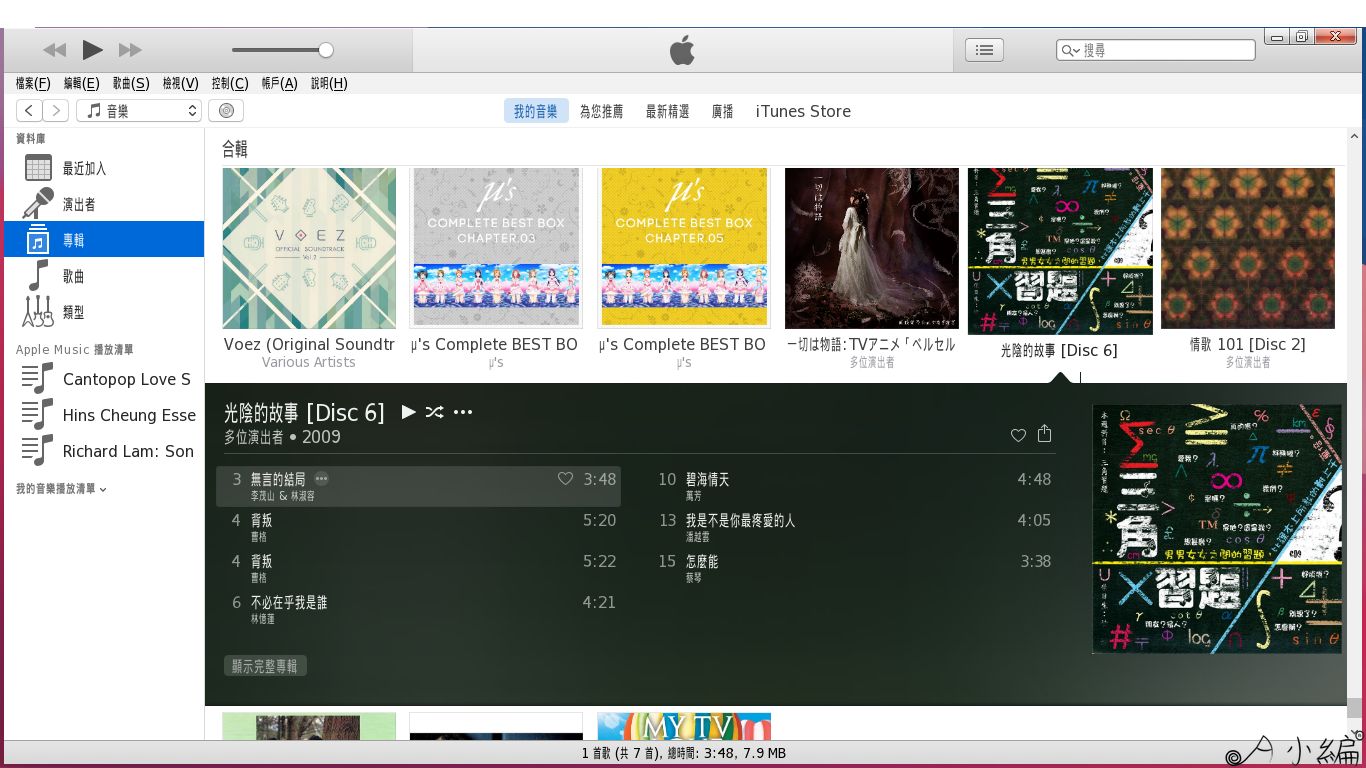This screenshot has height=768, width=1366.
Task: Select track 15 怎麼能
Action: [x=853, y=568]
